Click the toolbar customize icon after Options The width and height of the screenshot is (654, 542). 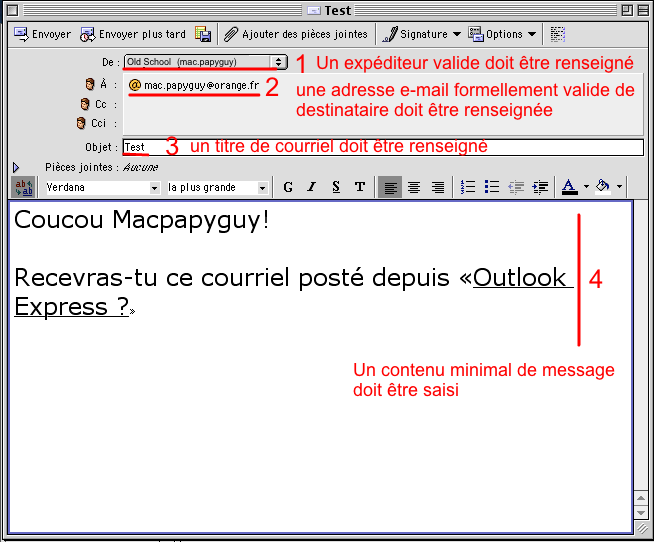(x=558, y=34)
